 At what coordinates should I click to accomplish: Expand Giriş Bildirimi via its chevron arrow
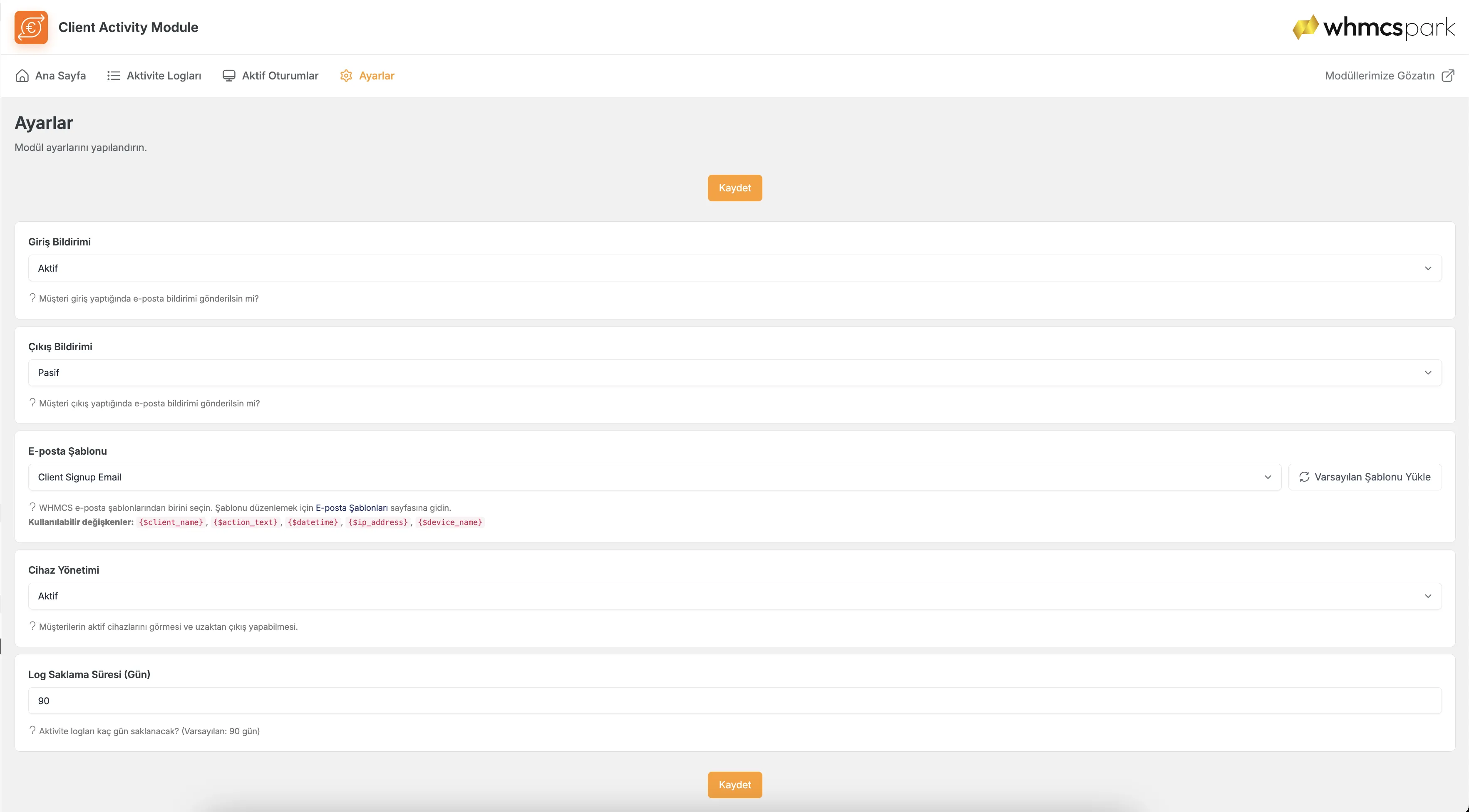click(1428, 268)
